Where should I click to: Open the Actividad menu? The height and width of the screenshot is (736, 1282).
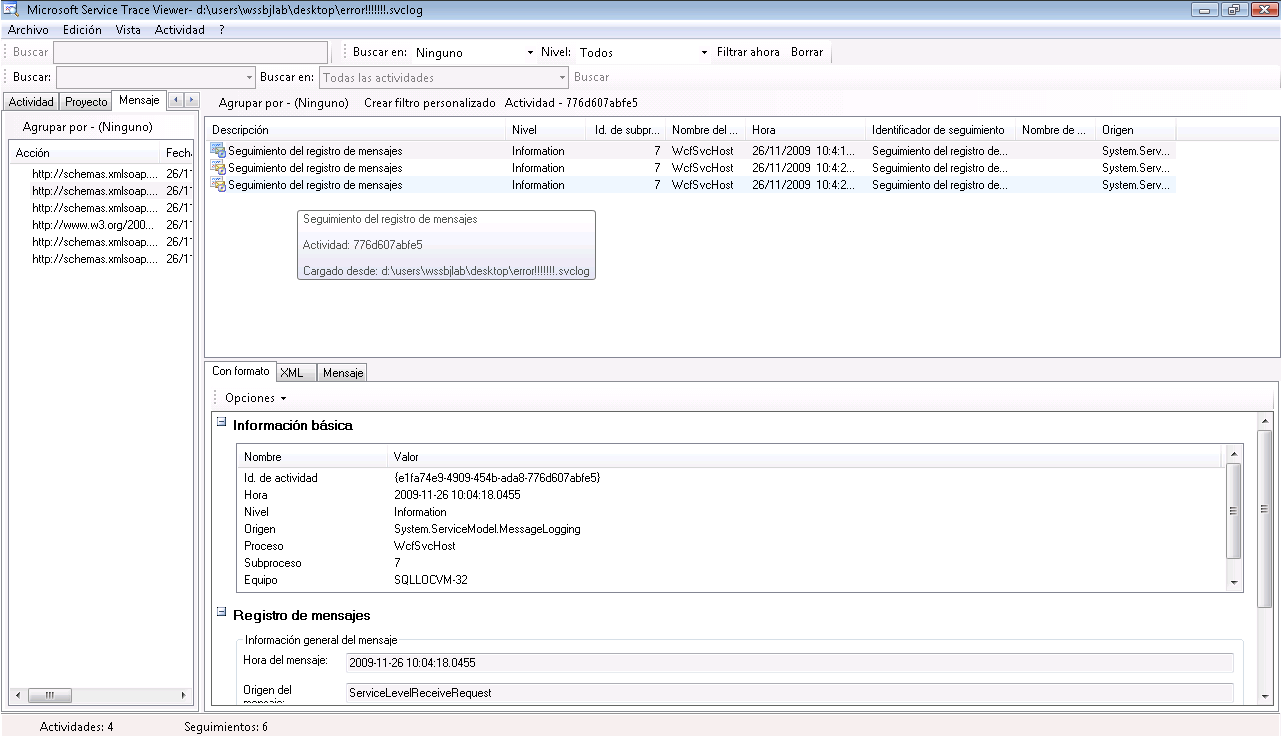tap(180, 30)
